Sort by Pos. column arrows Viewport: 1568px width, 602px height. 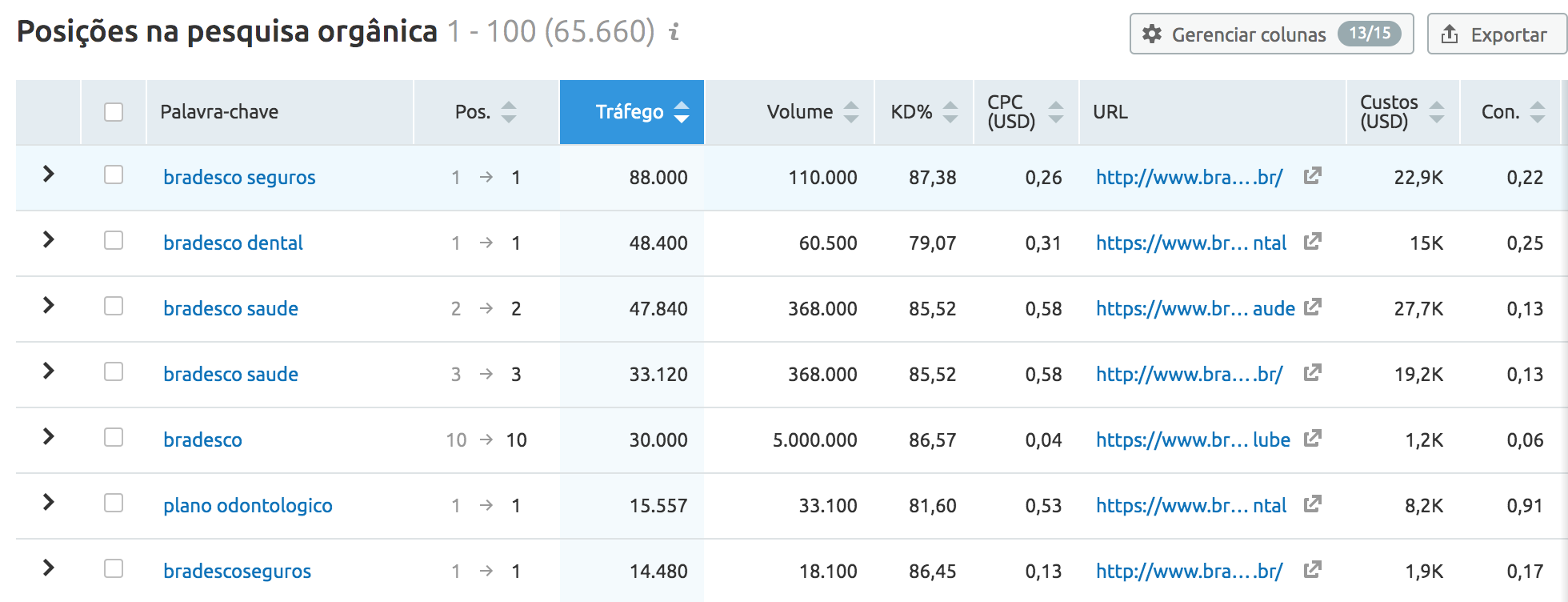click(509, 112)
